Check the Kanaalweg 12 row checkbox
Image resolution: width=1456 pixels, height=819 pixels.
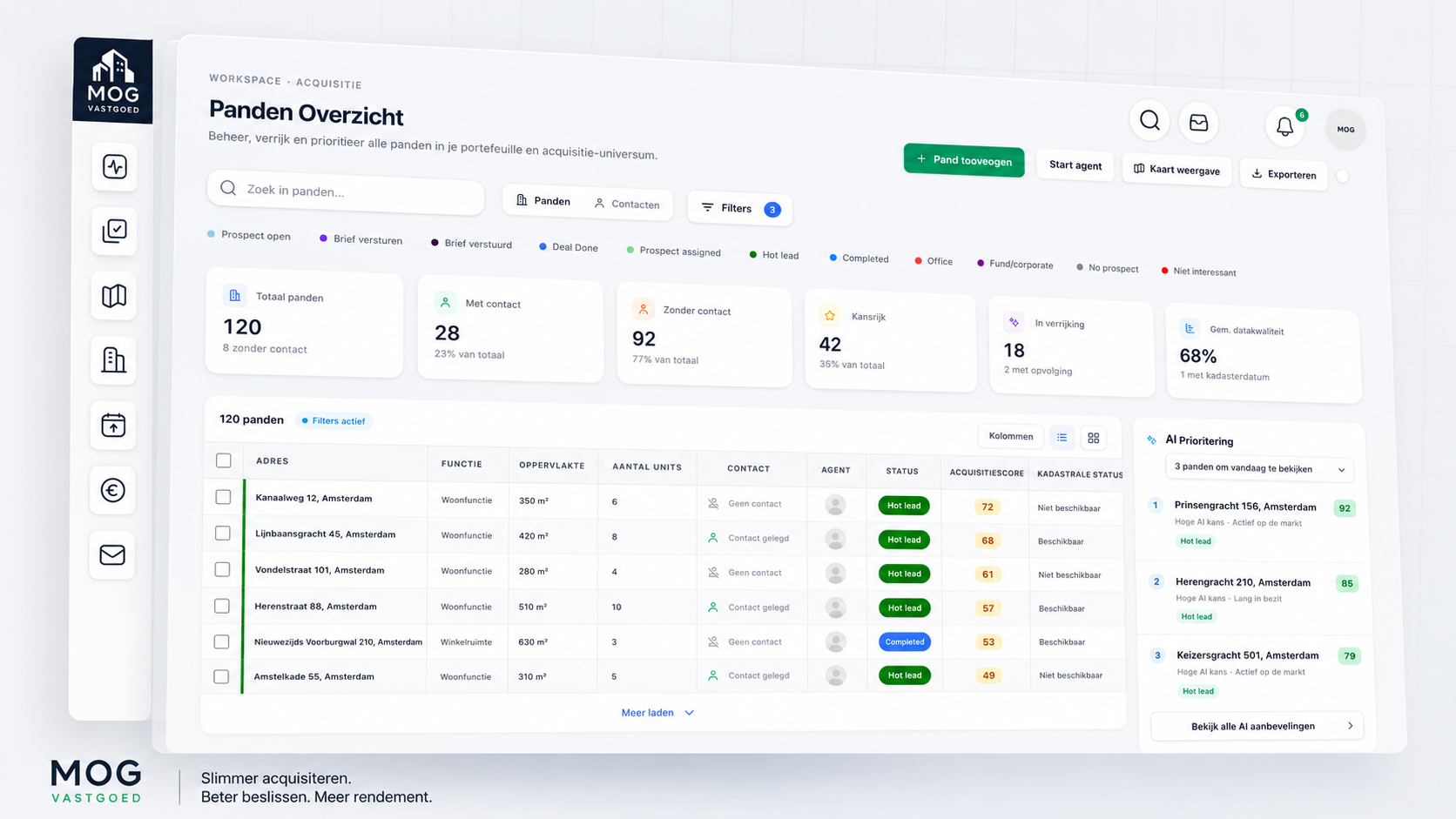223,497
